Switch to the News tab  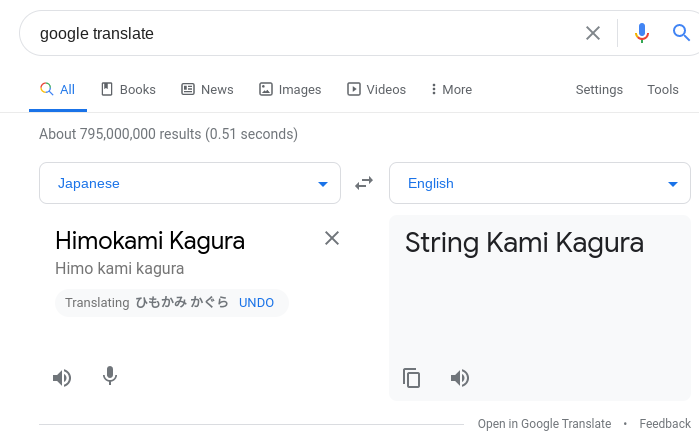click(x=207, y=89)
